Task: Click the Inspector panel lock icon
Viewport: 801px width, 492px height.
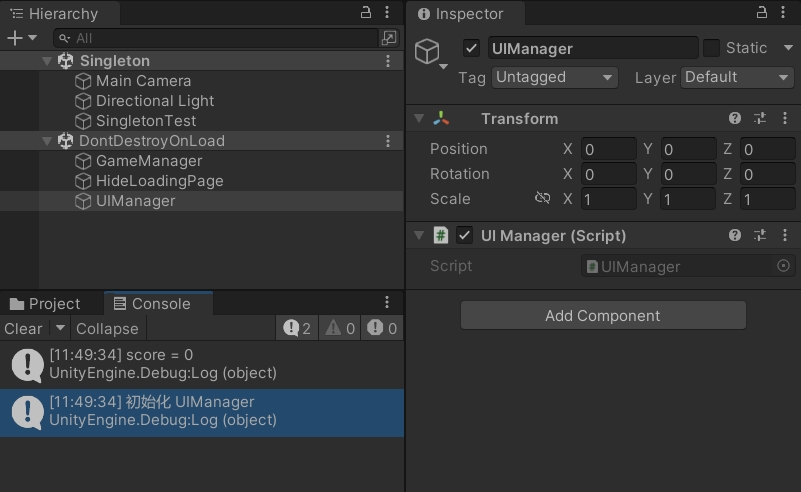Action: pyautogui.click(x=762, y=12)
